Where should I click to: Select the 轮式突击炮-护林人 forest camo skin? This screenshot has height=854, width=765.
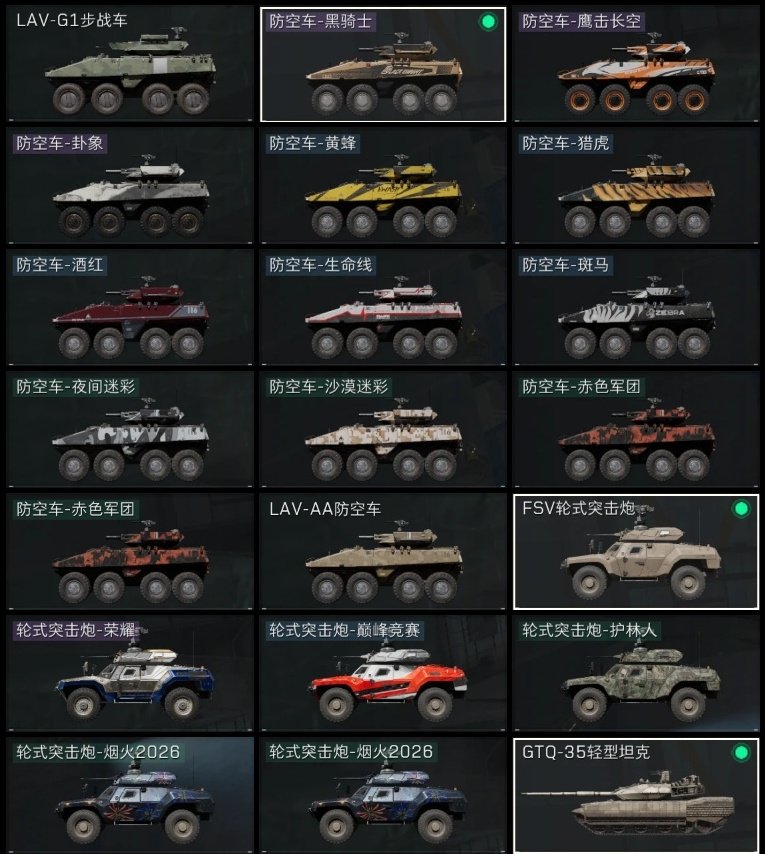[x=636, y=674]
